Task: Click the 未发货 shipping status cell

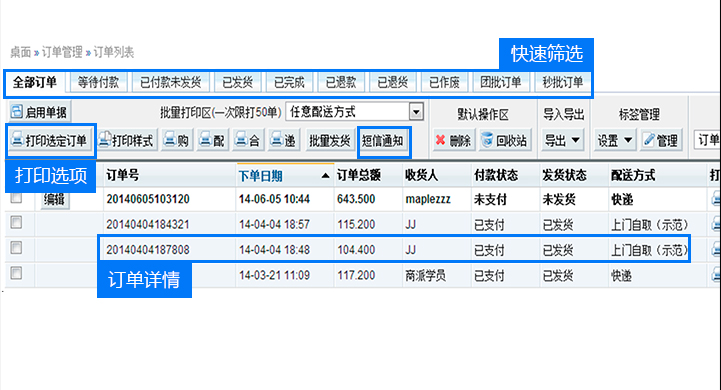Action: 559,200
